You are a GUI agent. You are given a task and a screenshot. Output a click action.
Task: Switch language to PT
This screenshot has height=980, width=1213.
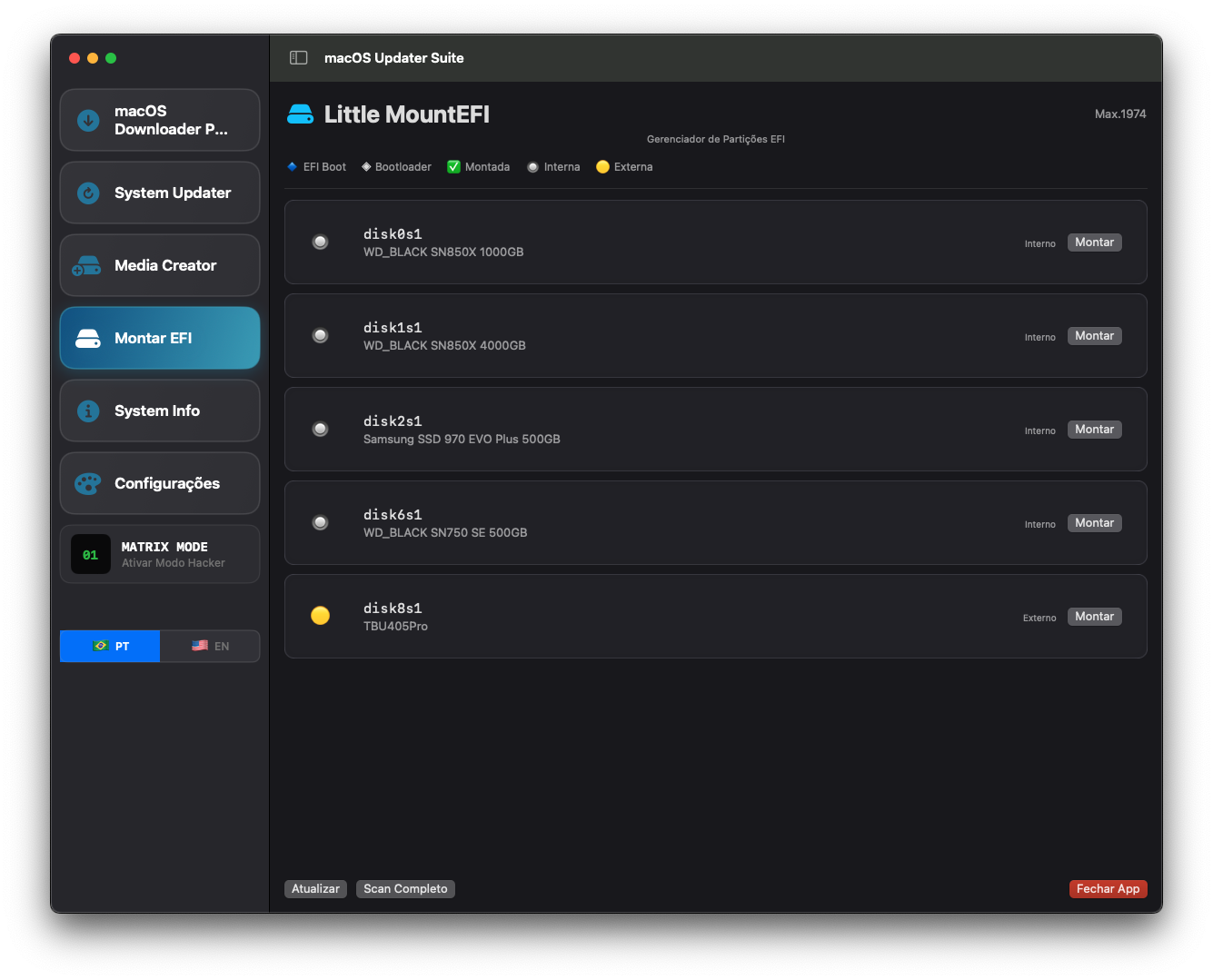click(110, 646)
